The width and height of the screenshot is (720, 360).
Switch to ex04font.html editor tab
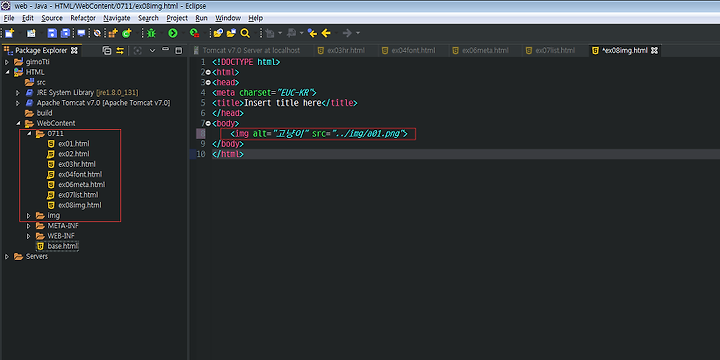408,51
